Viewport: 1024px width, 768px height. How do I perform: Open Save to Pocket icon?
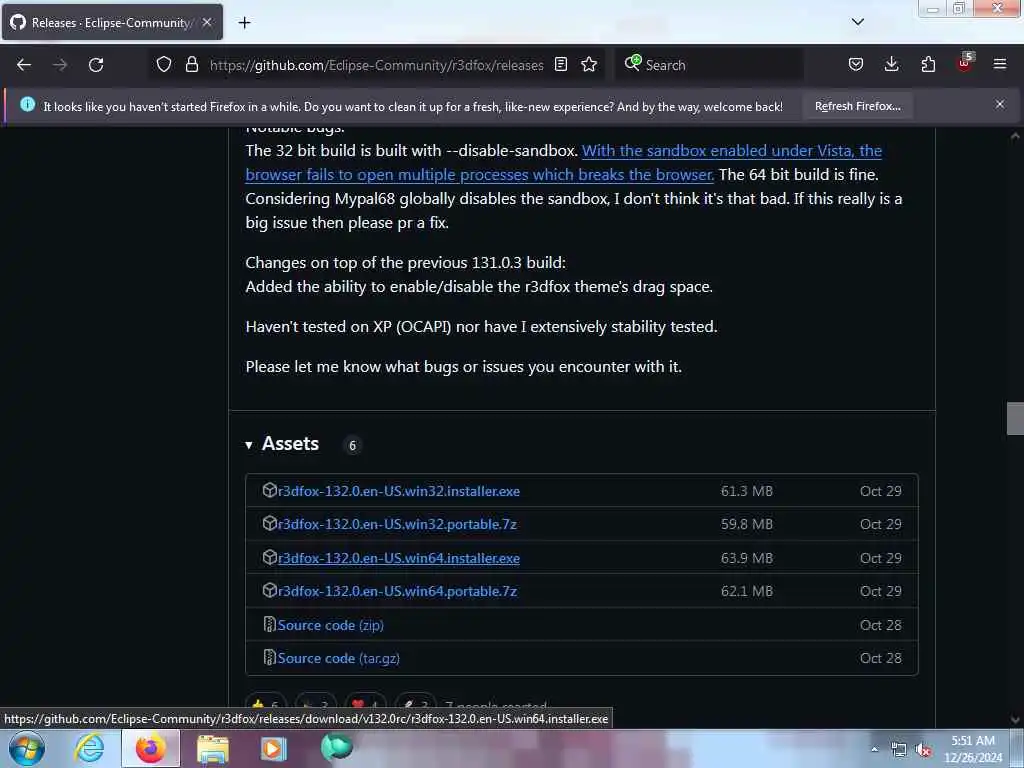856,65
